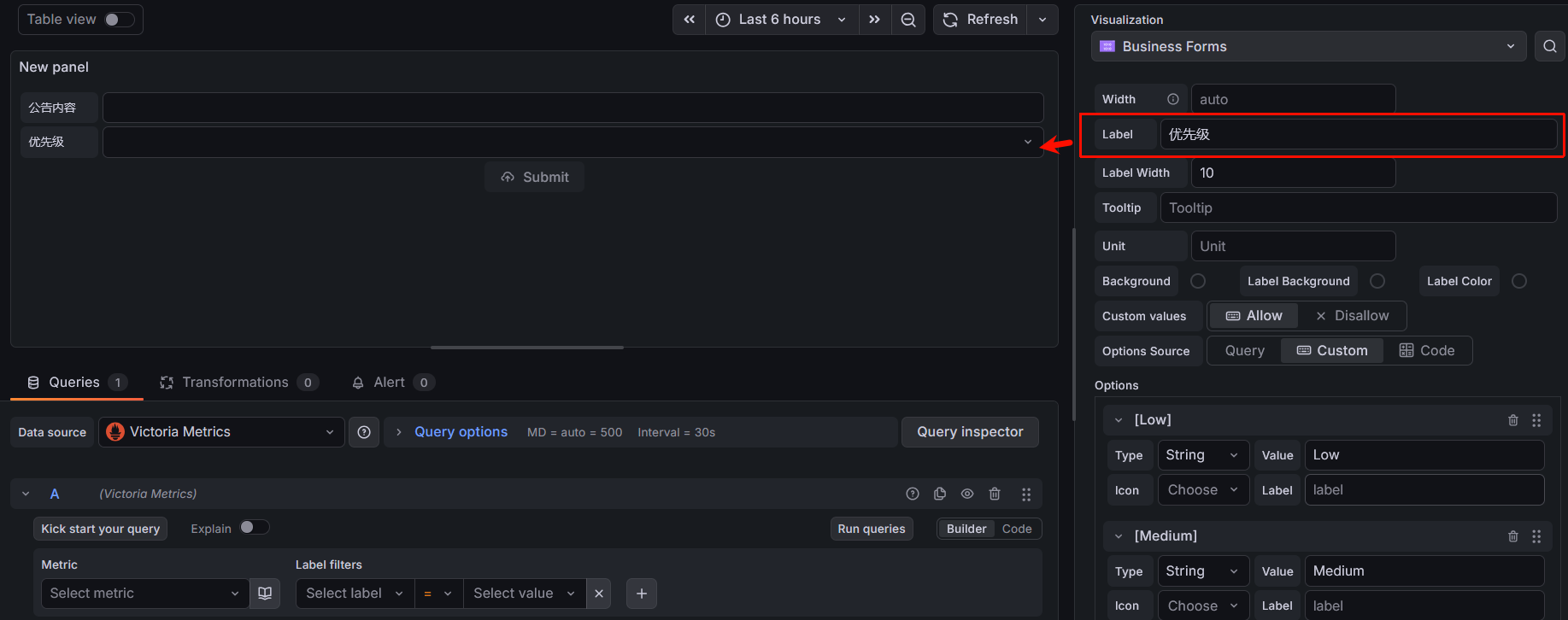Collapse the [Medium] option section

point(1118,536)
